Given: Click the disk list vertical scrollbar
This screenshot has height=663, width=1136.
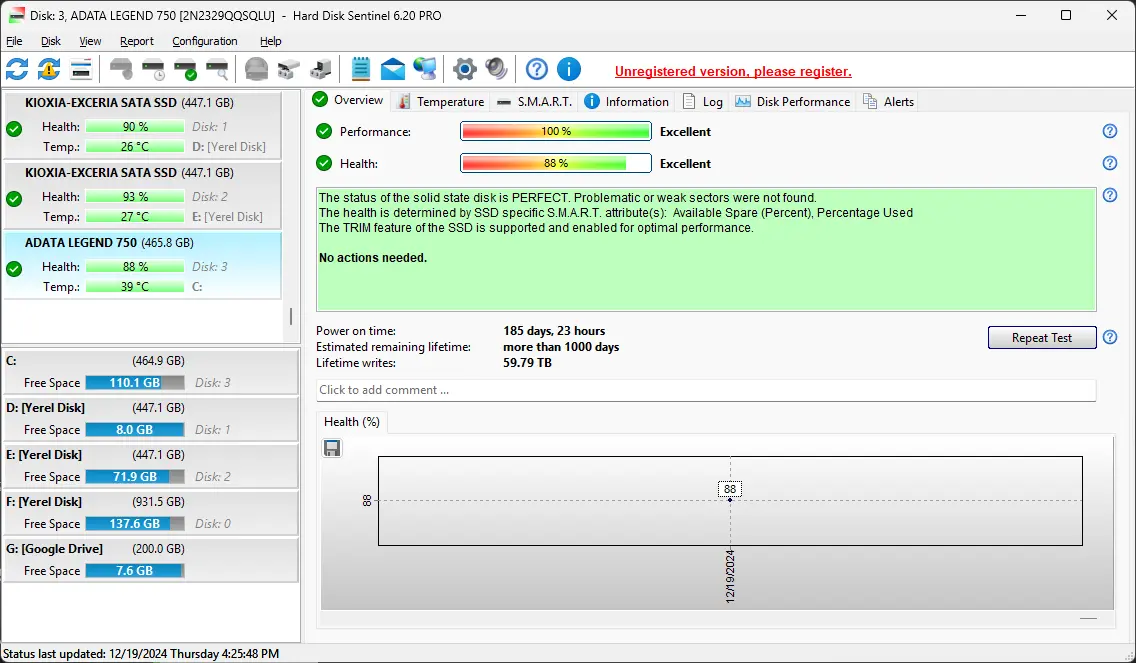Looking at the screenshot, I should 291,317.
